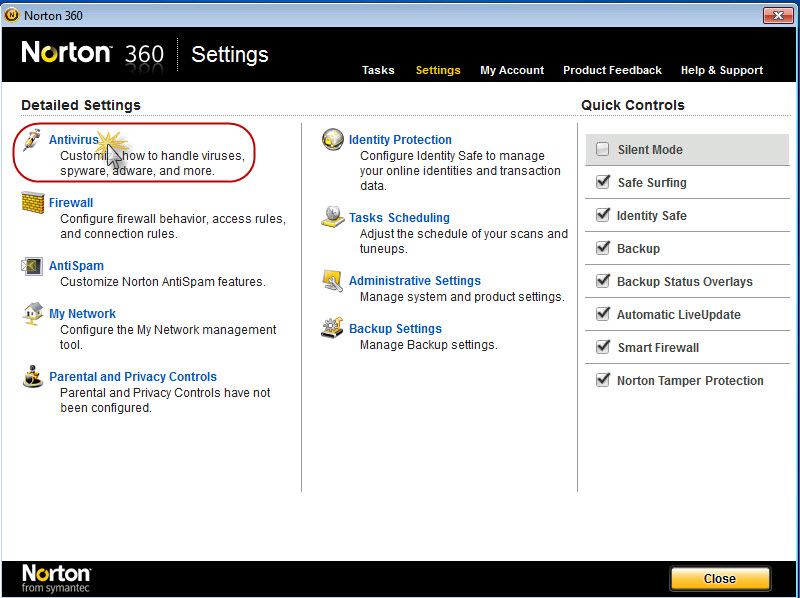Screen dimensions: 800x598
Task: Click 'Customize Norton AntiSpam features.' description
Action: pyautogui.click(x=163, y=282)
